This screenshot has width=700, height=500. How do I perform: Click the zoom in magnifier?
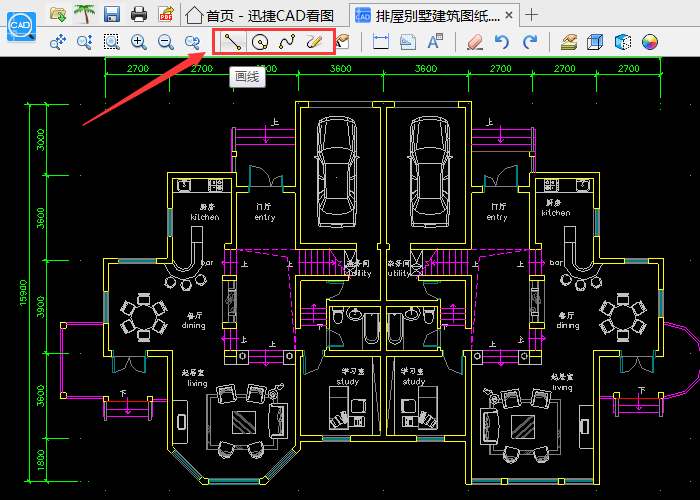139,42
